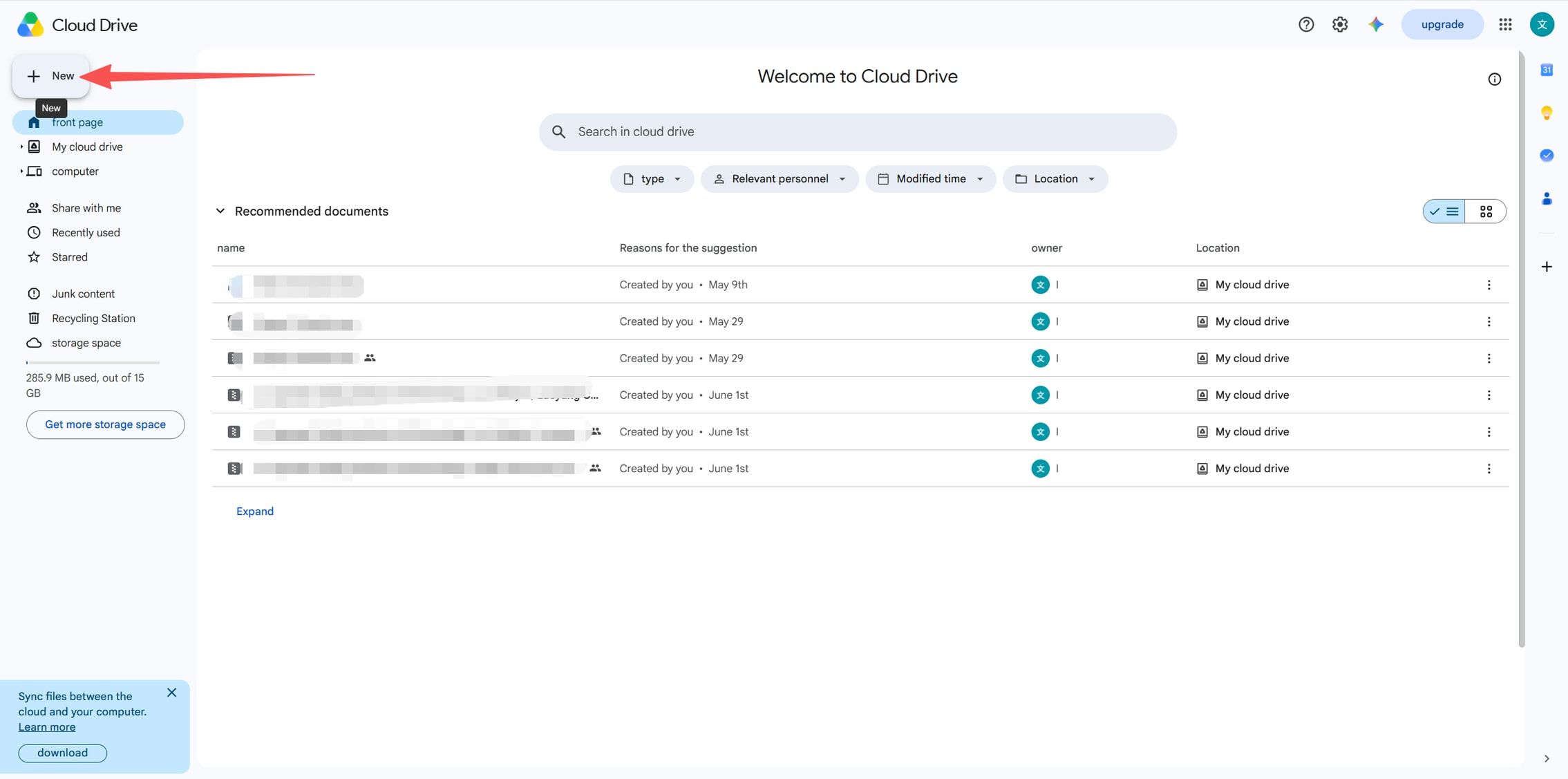Click the storage usage progress bar

point(93,363)
